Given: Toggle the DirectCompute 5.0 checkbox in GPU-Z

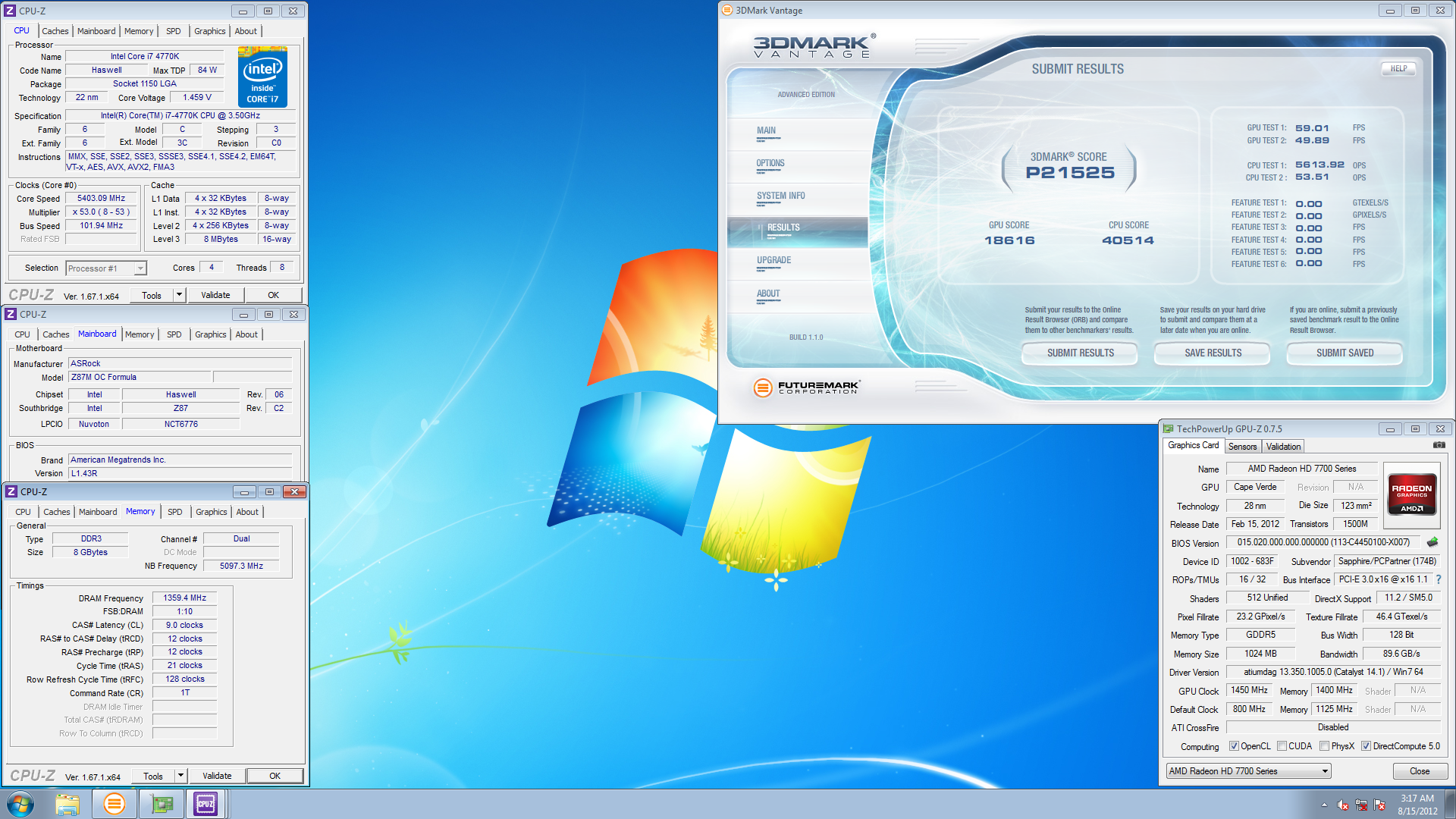Looking at the screenshot, I should coord(1366,746).
